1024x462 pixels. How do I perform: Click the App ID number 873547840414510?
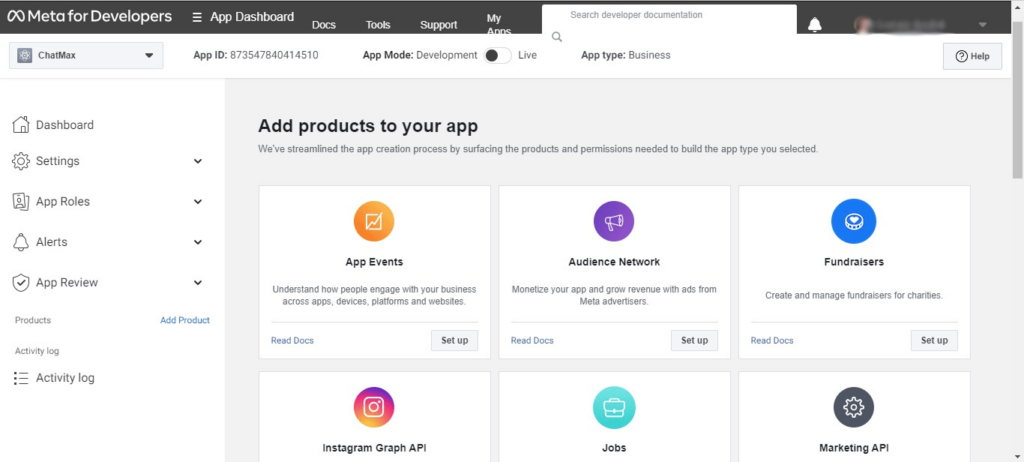[274, 56]
